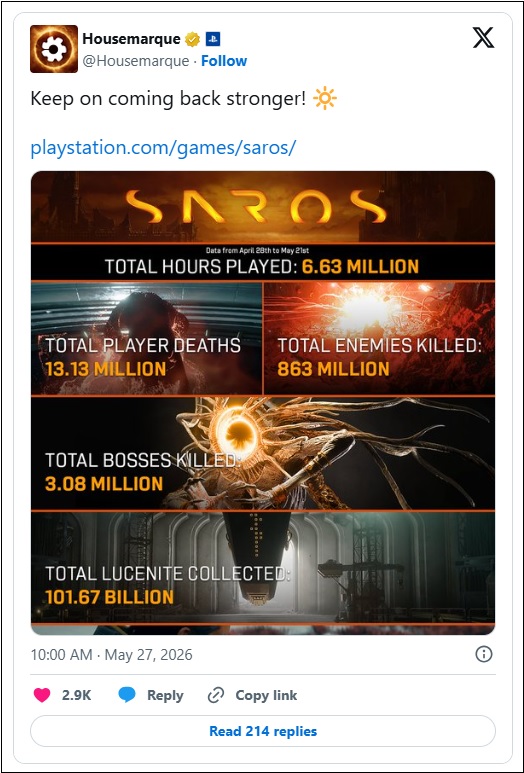Viewport: 524px width, 773px height.
Task: Click the sun emoji in the post text
Action: (325, 99)
